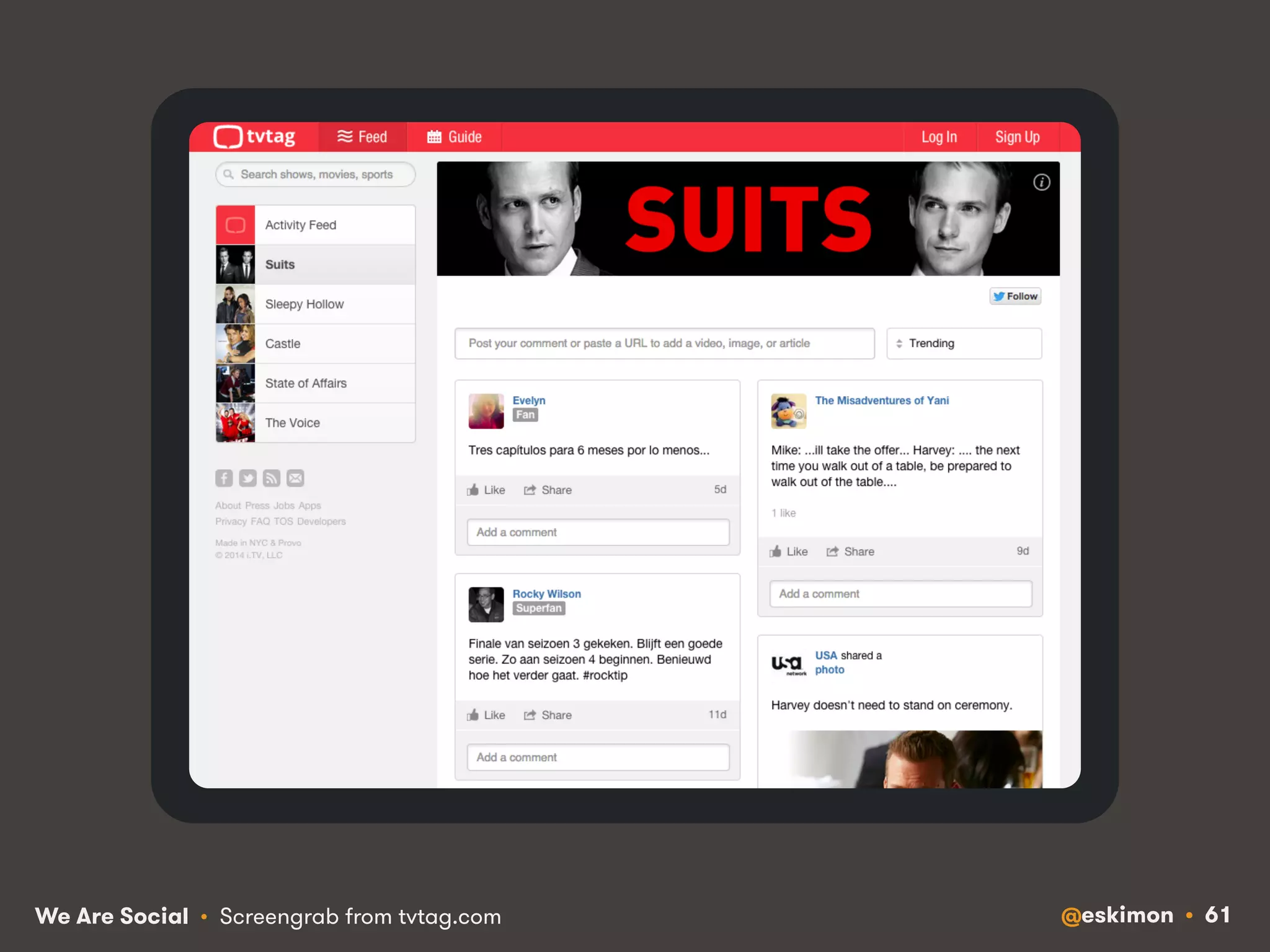Open the Press link
1270x952 pixels.
(257, 506)
